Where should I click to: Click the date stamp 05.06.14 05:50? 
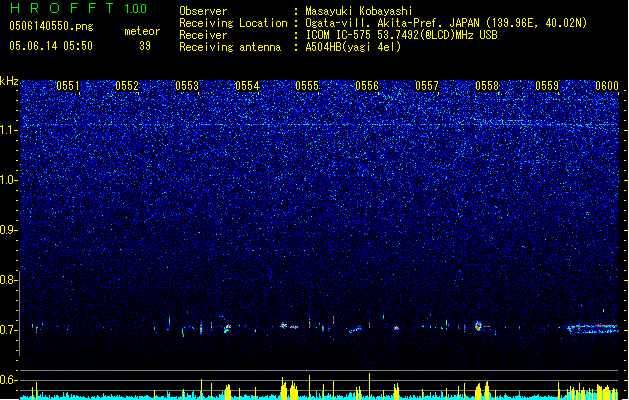(51, 46)
